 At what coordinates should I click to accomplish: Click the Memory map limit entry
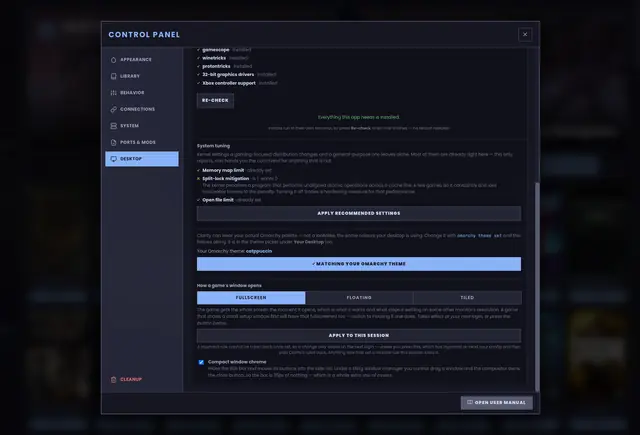(234, 170)
